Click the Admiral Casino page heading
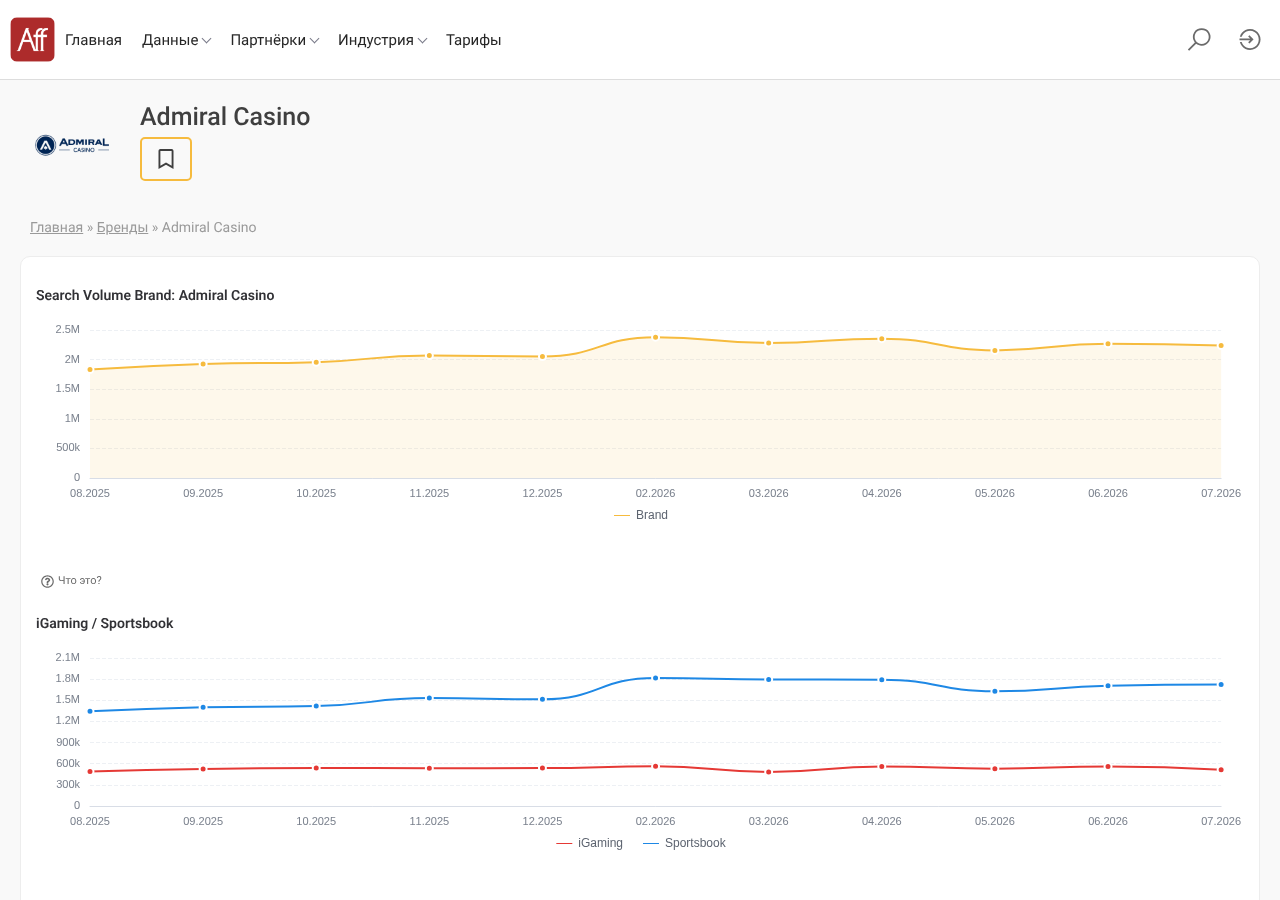The width and height of the screenshot is (1280, 900). 225,117
